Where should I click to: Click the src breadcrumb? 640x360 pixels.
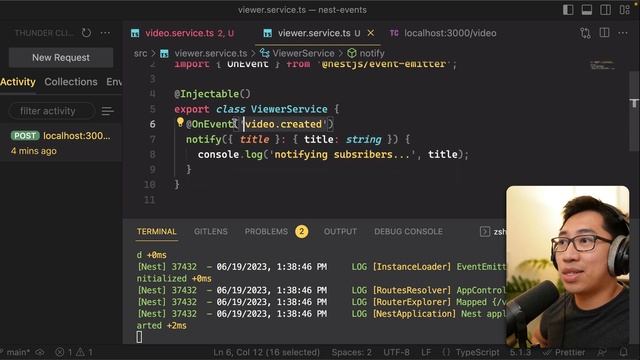point(140,53)
